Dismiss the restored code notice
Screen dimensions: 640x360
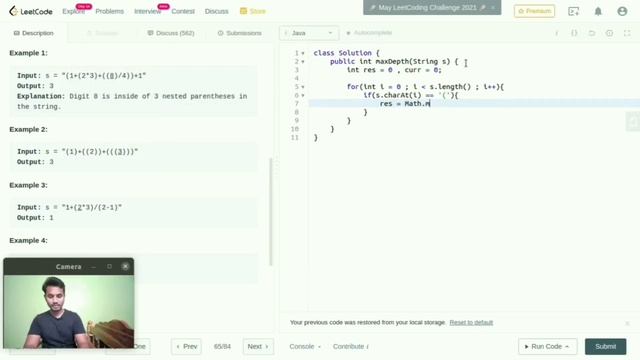(627, 323)
